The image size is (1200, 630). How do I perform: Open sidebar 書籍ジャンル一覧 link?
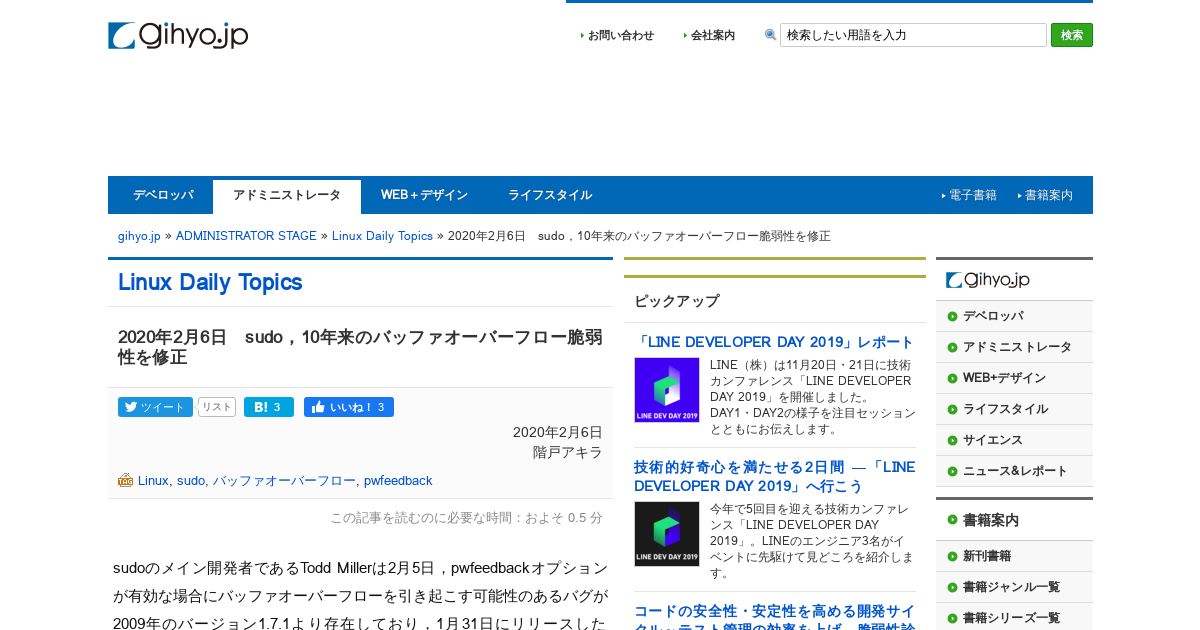click(1011, 587)
